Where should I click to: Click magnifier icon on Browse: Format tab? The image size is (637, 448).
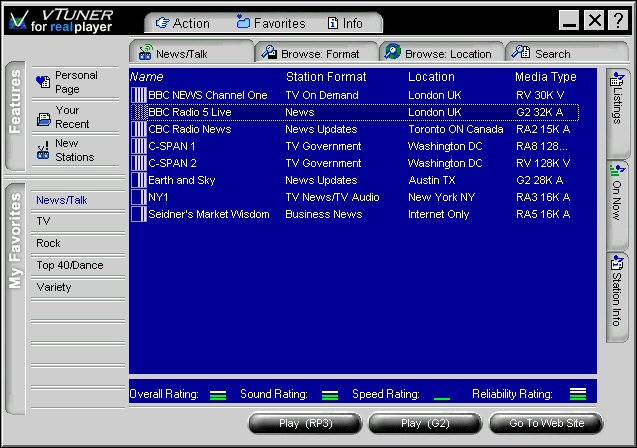pyautogui.click(x=269, y=52)
